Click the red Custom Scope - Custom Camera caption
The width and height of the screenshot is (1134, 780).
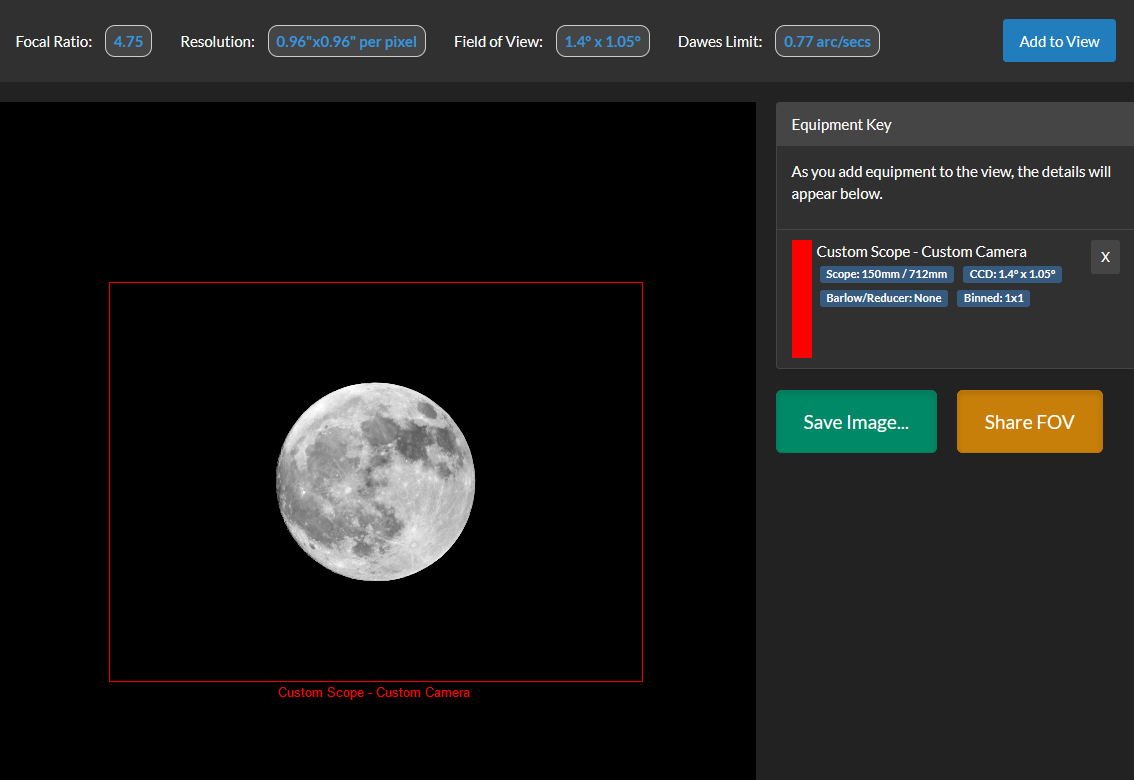[x=374, y=693]
